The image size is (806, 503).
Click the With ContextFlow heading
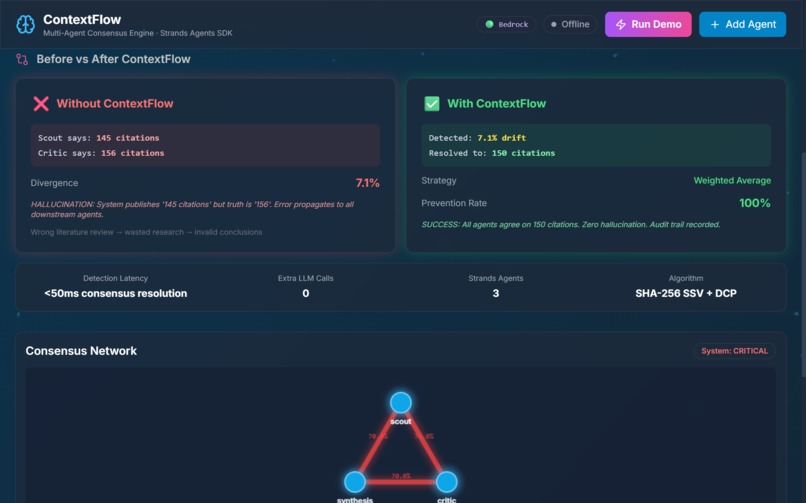(x=497, y=103)
